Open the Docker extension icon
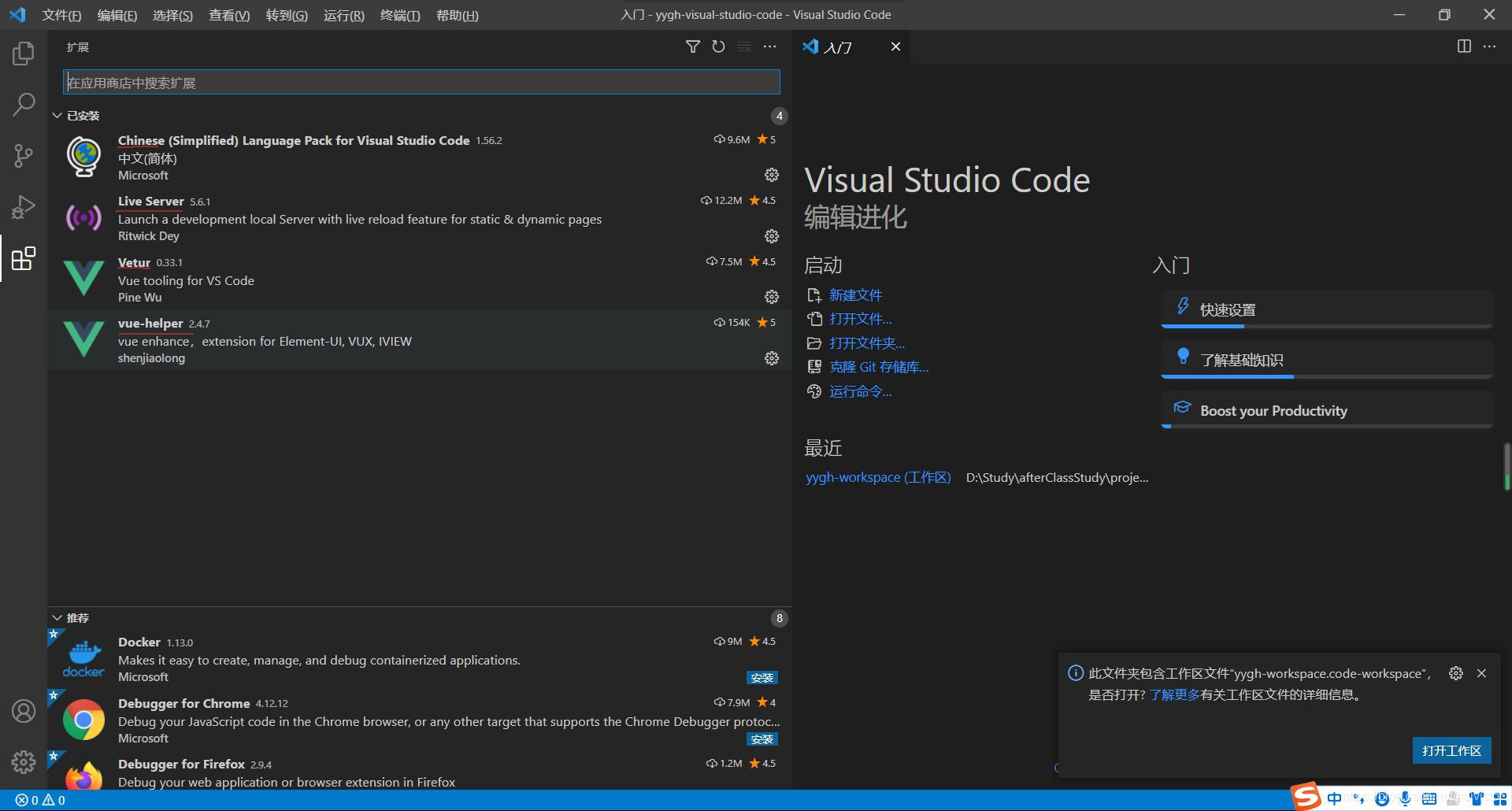Image resolution: width=1512 pixels, height=811 pixels. [83, 659]
